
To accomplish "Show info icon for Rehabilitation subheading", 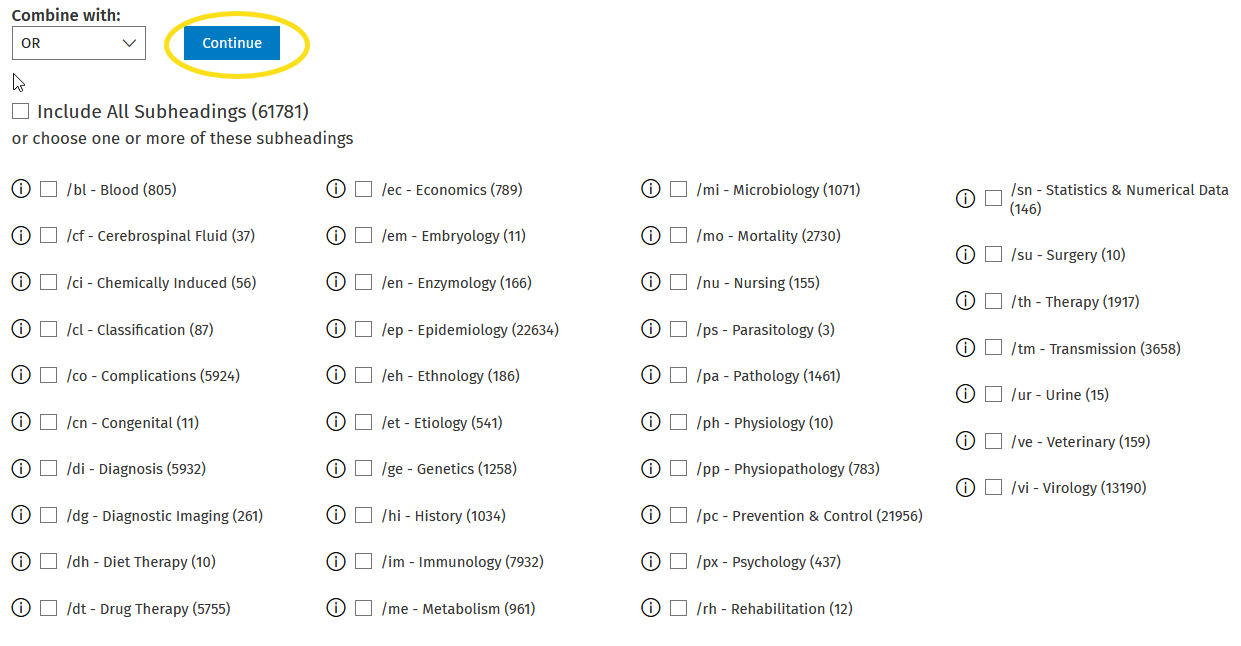I will [651, 608].
